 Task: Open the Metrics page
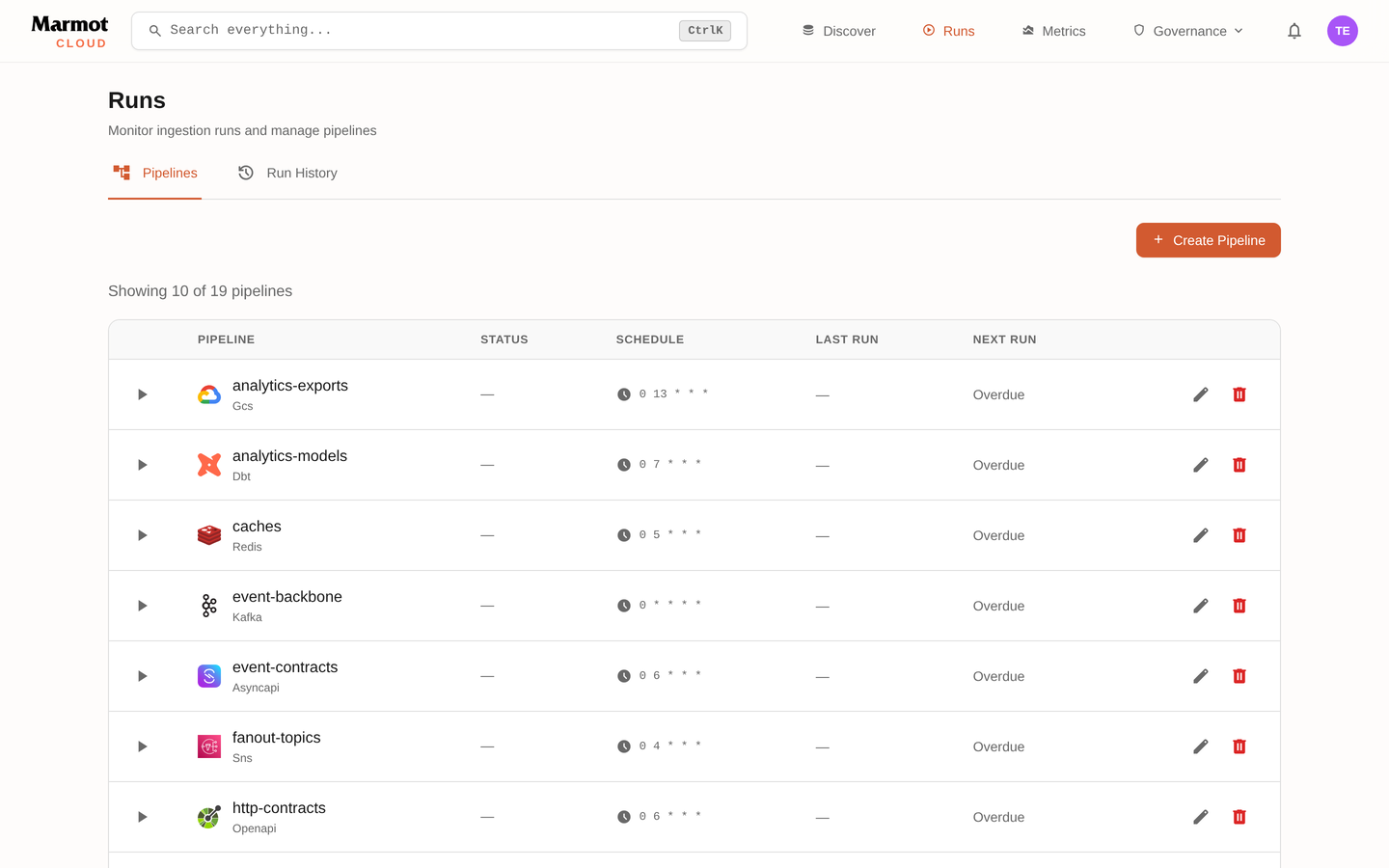(x=1053, y=31)
